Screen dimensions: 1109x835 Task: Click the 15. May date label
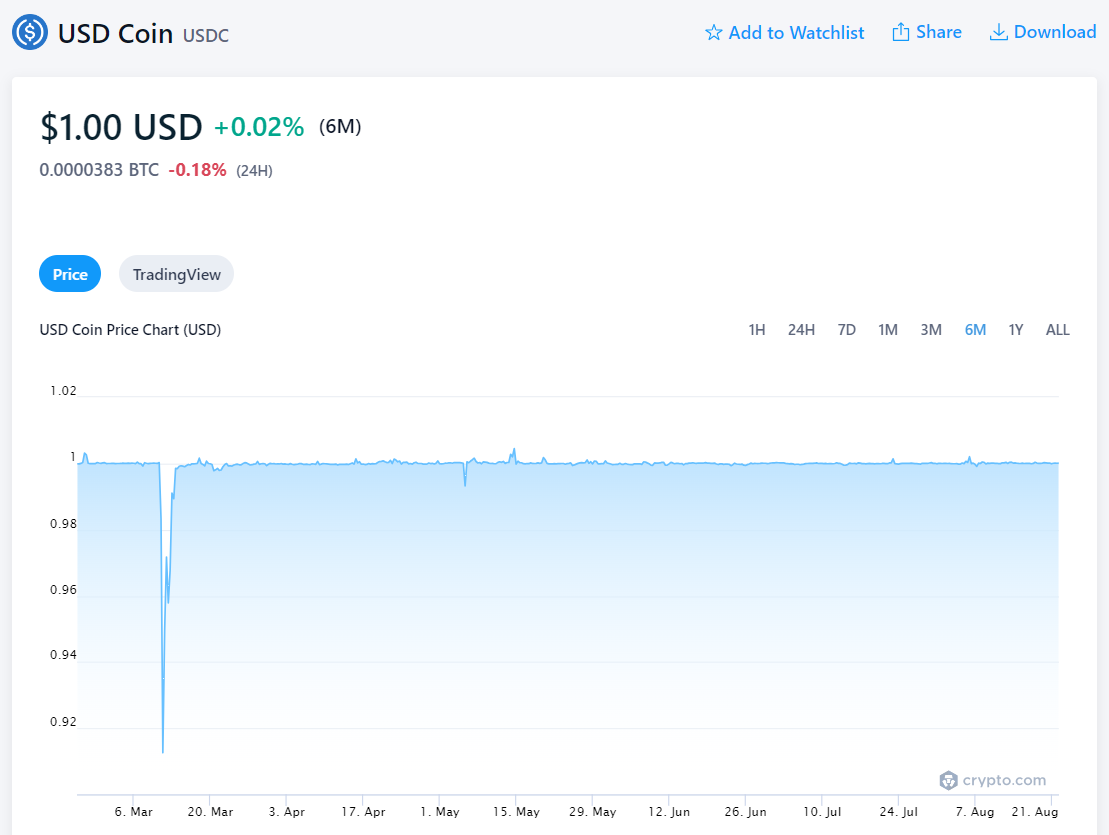point(516,812)
